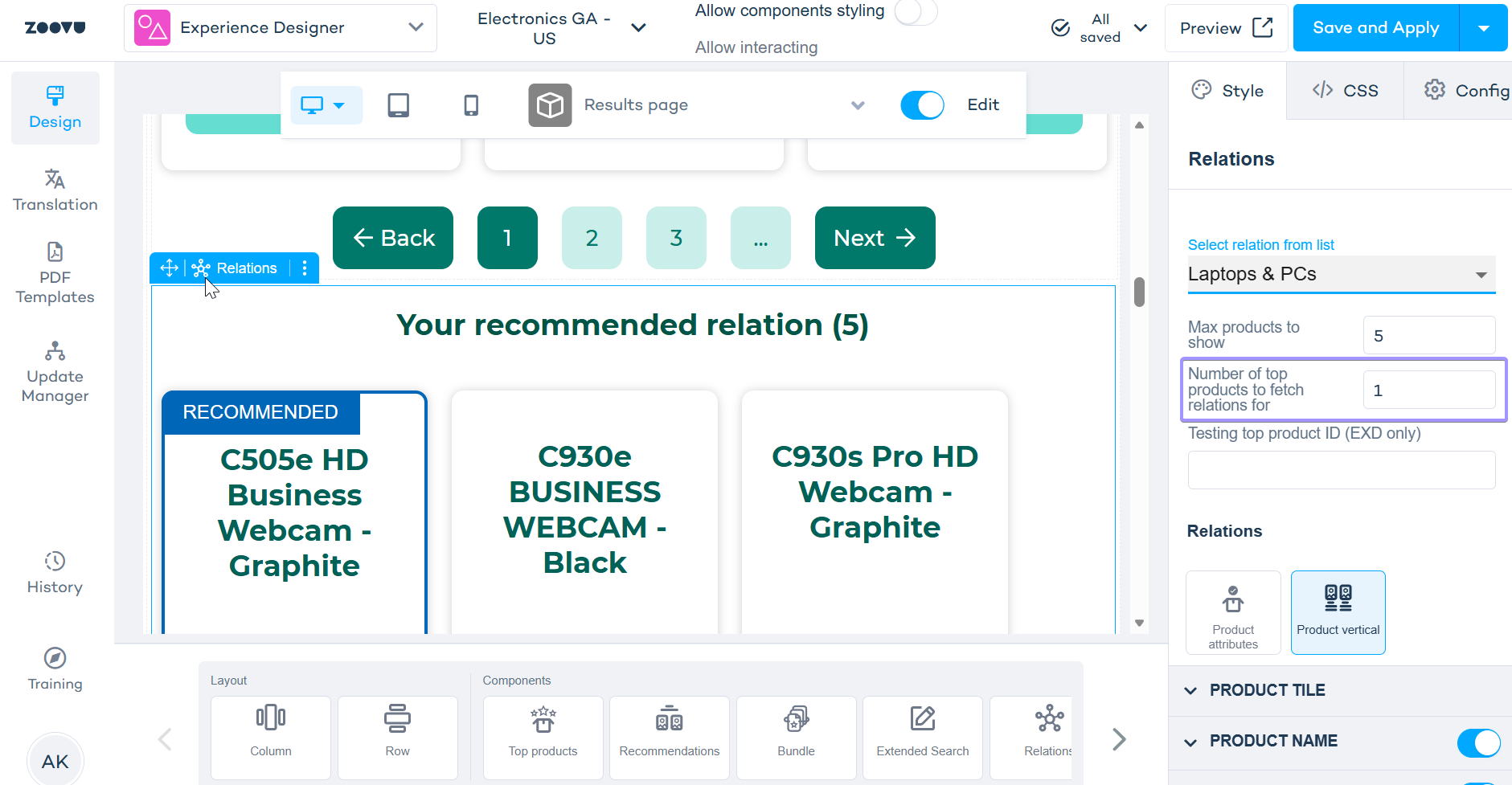The width and height of the screenshot is (1512, 785).
Task: Show more components with right arrow
Action: (x=1119, y=739)
